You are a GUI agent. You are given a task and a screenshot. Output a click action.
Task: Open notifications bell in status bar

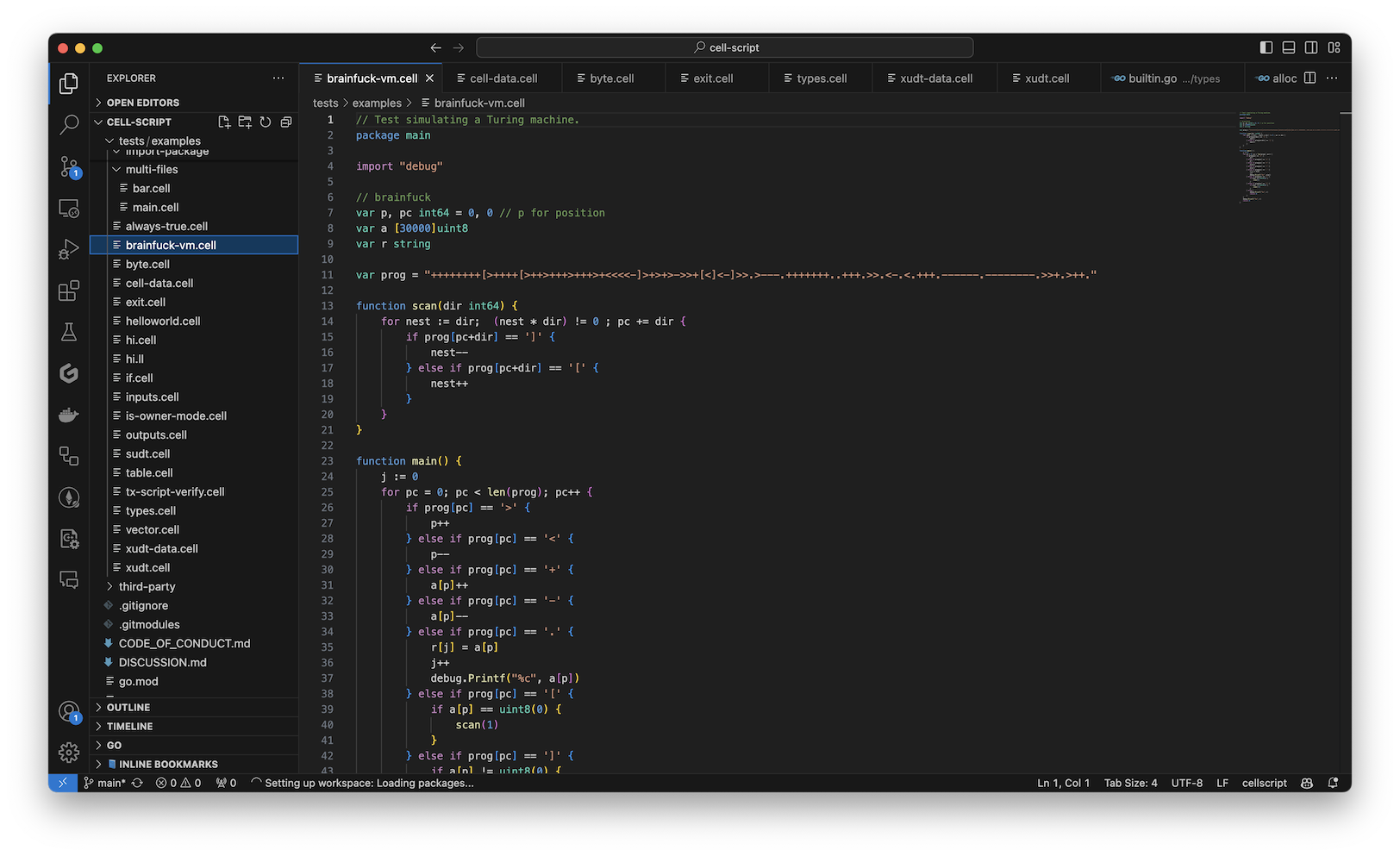1333,783
